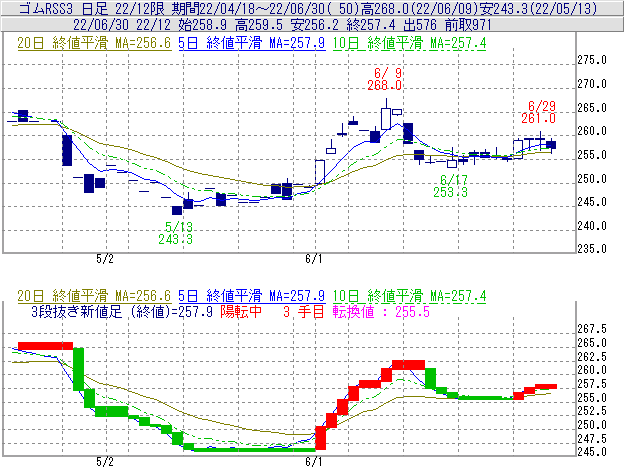Click the upper chart's 10日 終値平滑 MA=257.4 label
This screenshot has height=475, width=624.
click(x=410, y=43)
